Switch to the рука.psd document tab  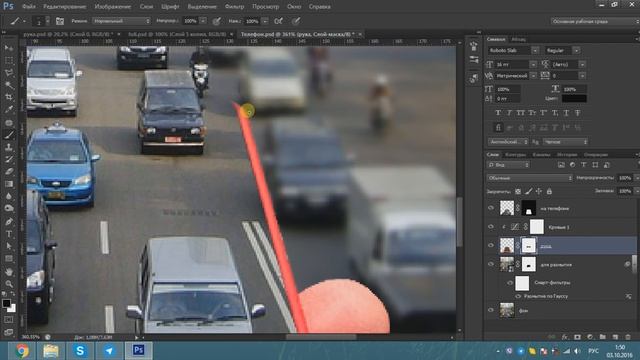coord(68,34)
